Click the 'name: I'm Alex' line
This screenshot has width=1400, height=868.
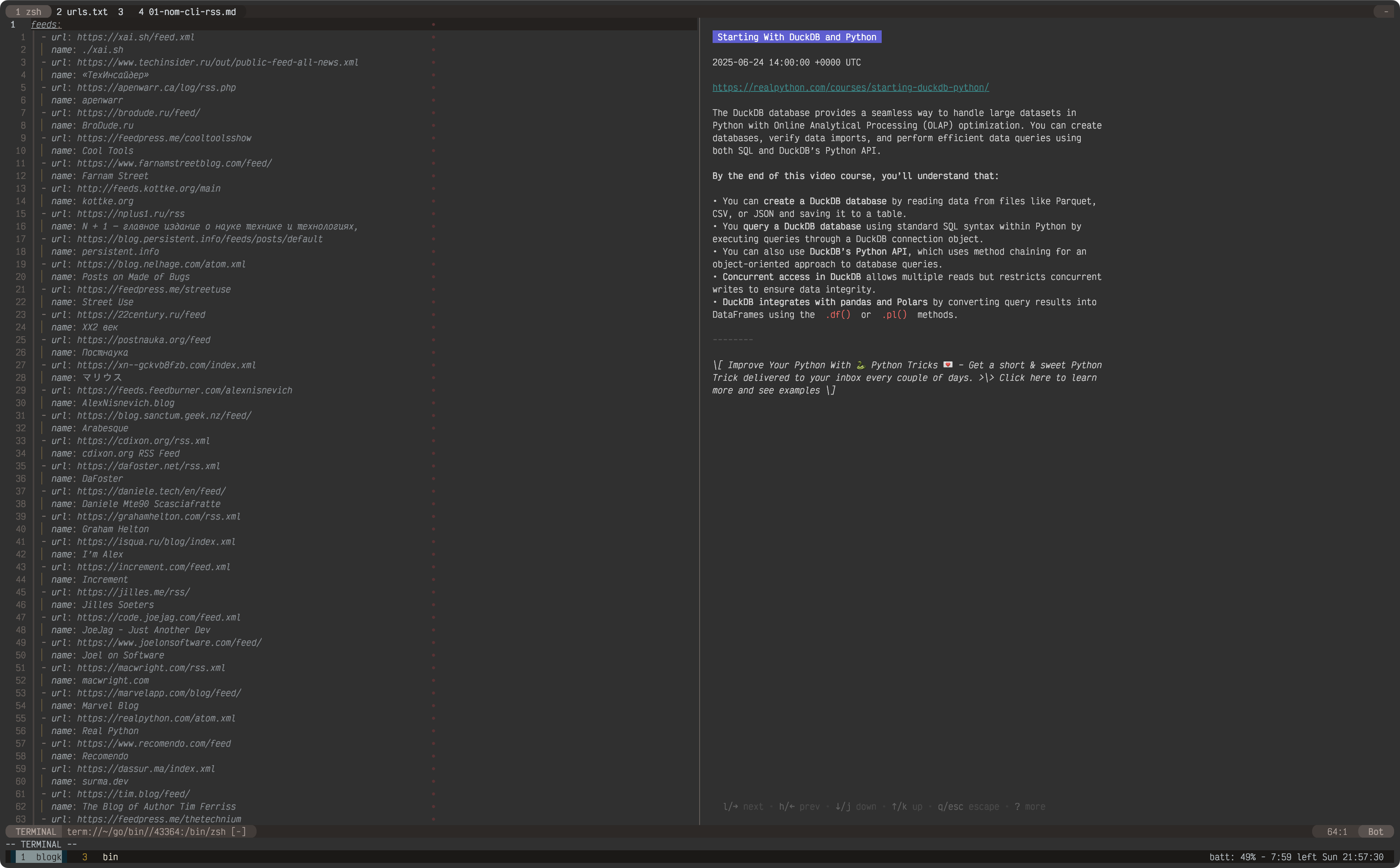(87, 555)
